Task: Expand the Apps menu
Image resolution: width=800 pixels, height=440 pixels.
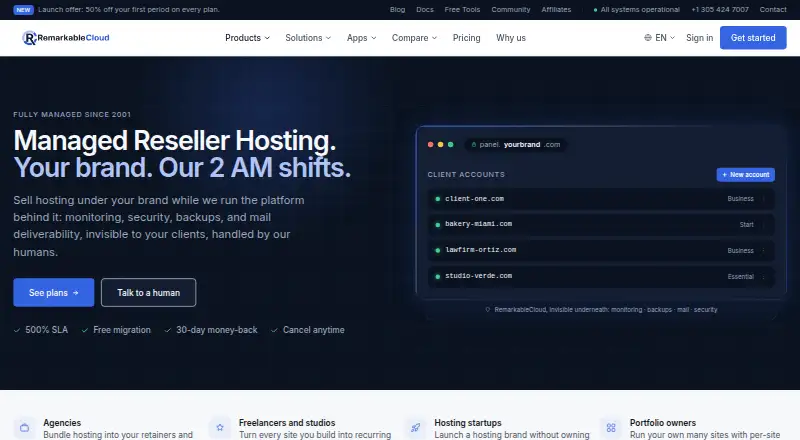Action: 362,38
